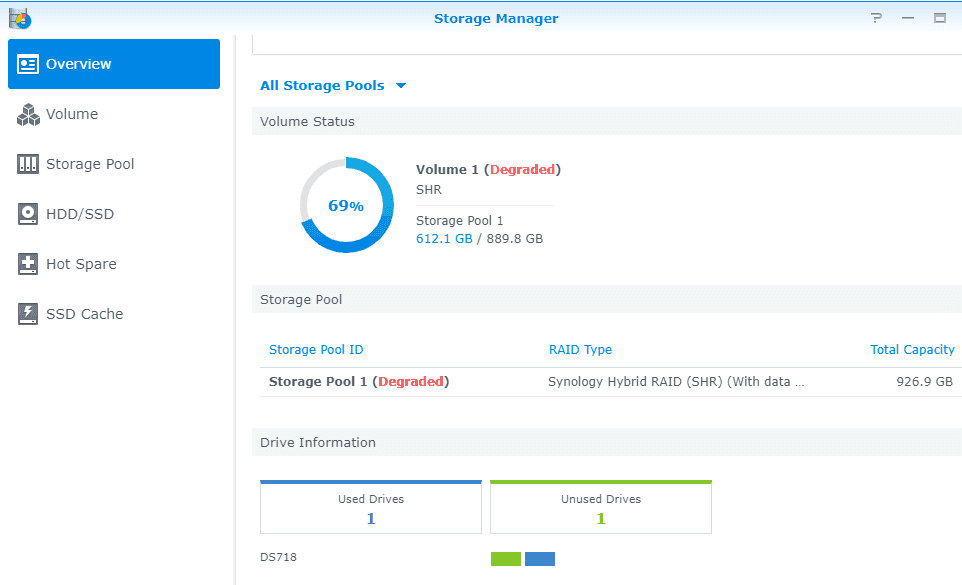
Task: Click the Volume cubes icon
Action: point(28,114)
